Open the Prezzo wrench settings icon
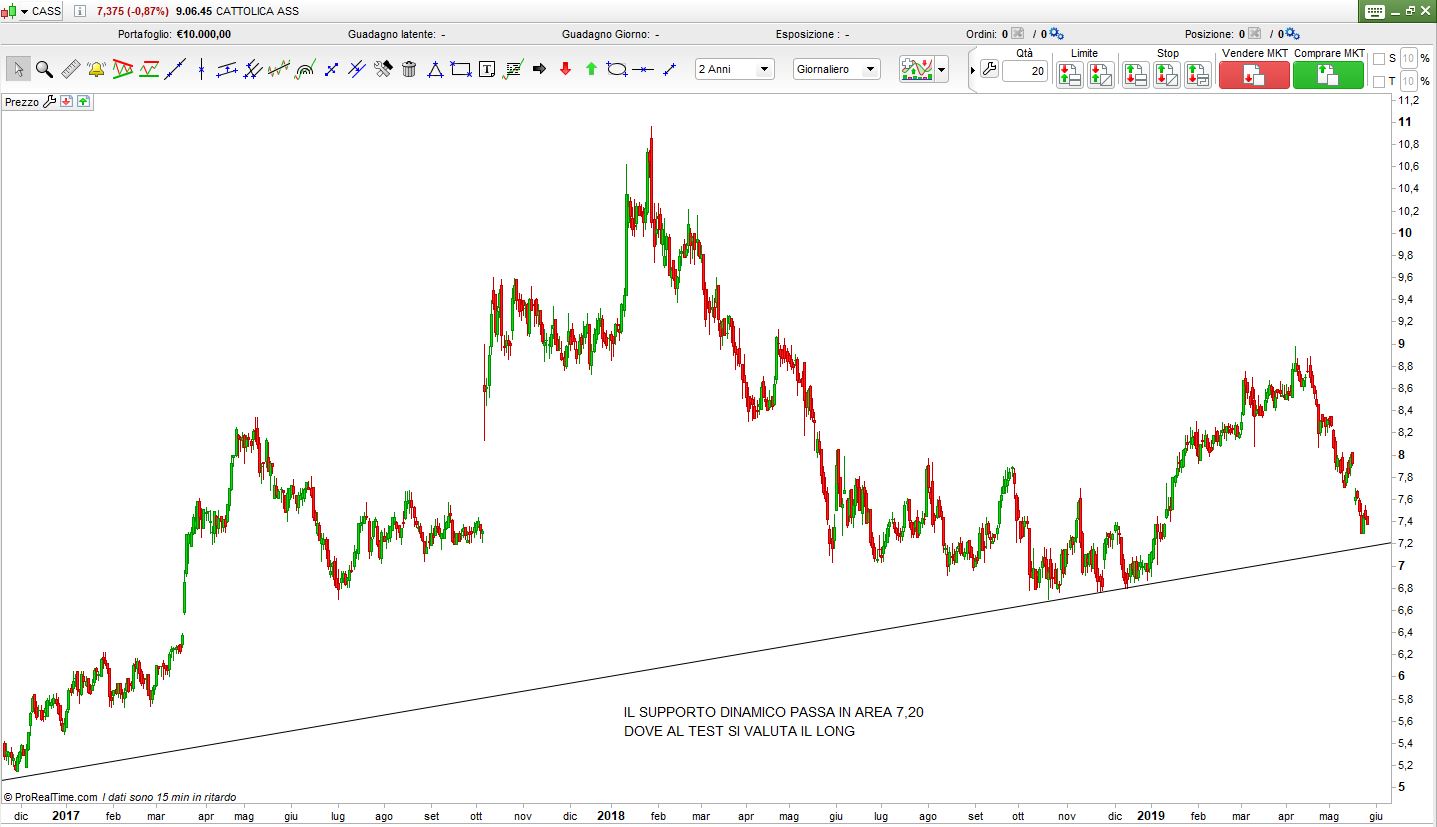The height and width of the screenshot is (827, 1437). click(x=50, y=102)
